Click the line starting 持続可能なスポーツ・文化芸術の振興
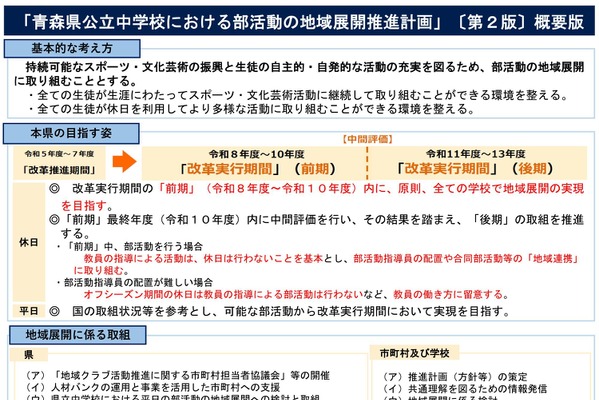Screen dimensions: 599x400 [x=304, y=67]
